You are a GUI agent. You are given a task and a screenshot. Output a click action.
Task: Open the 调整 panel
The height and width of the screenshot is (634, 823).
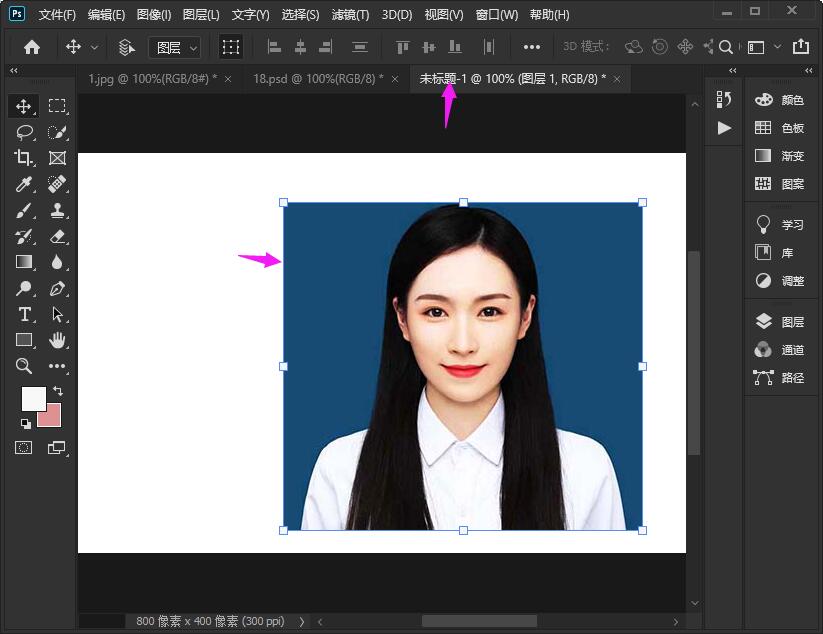[x=781, y=281]
